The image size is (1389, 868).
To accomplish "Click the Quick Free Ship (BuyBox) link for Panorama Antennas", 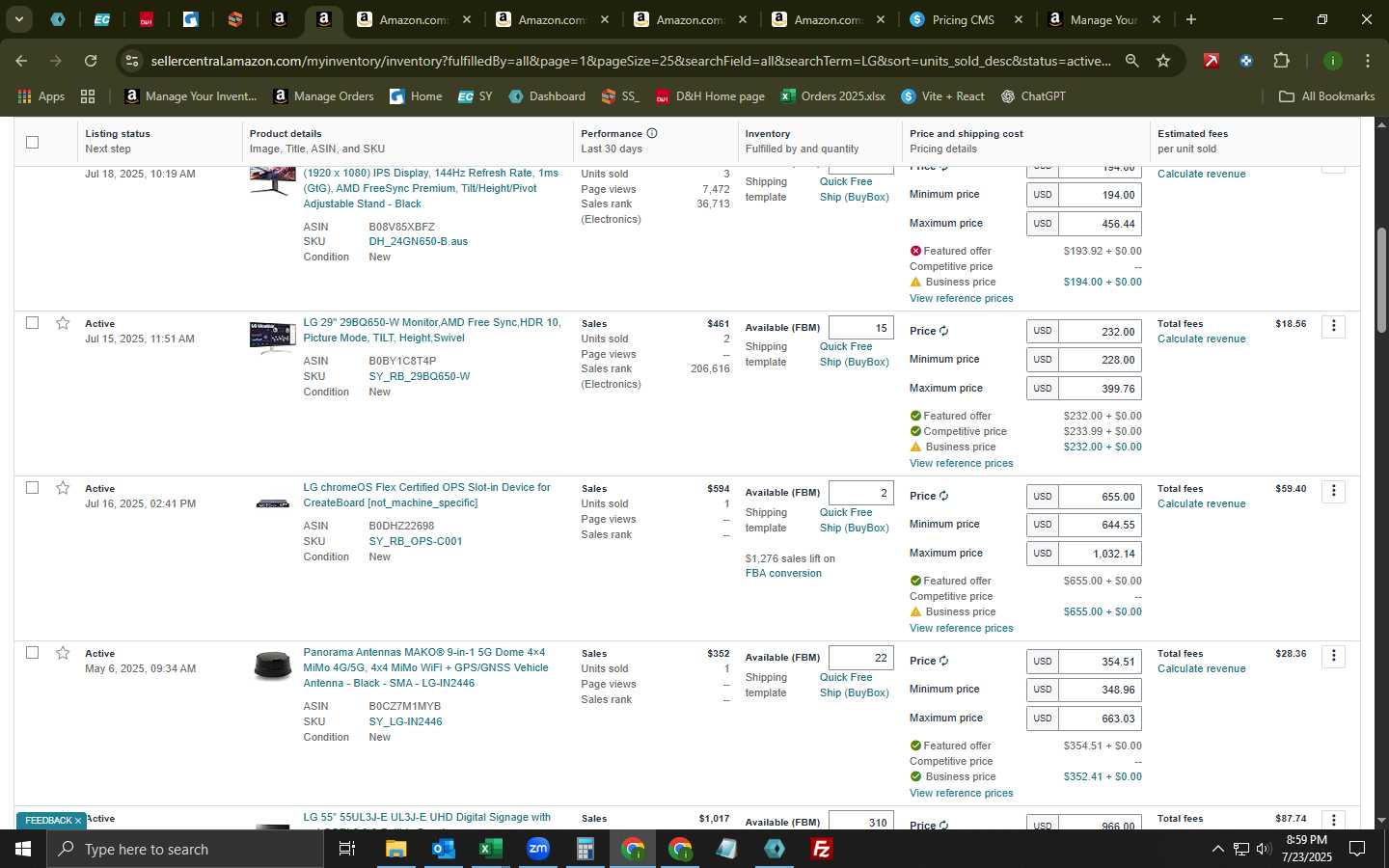I will pyautogui.click(x=854, y=685).
